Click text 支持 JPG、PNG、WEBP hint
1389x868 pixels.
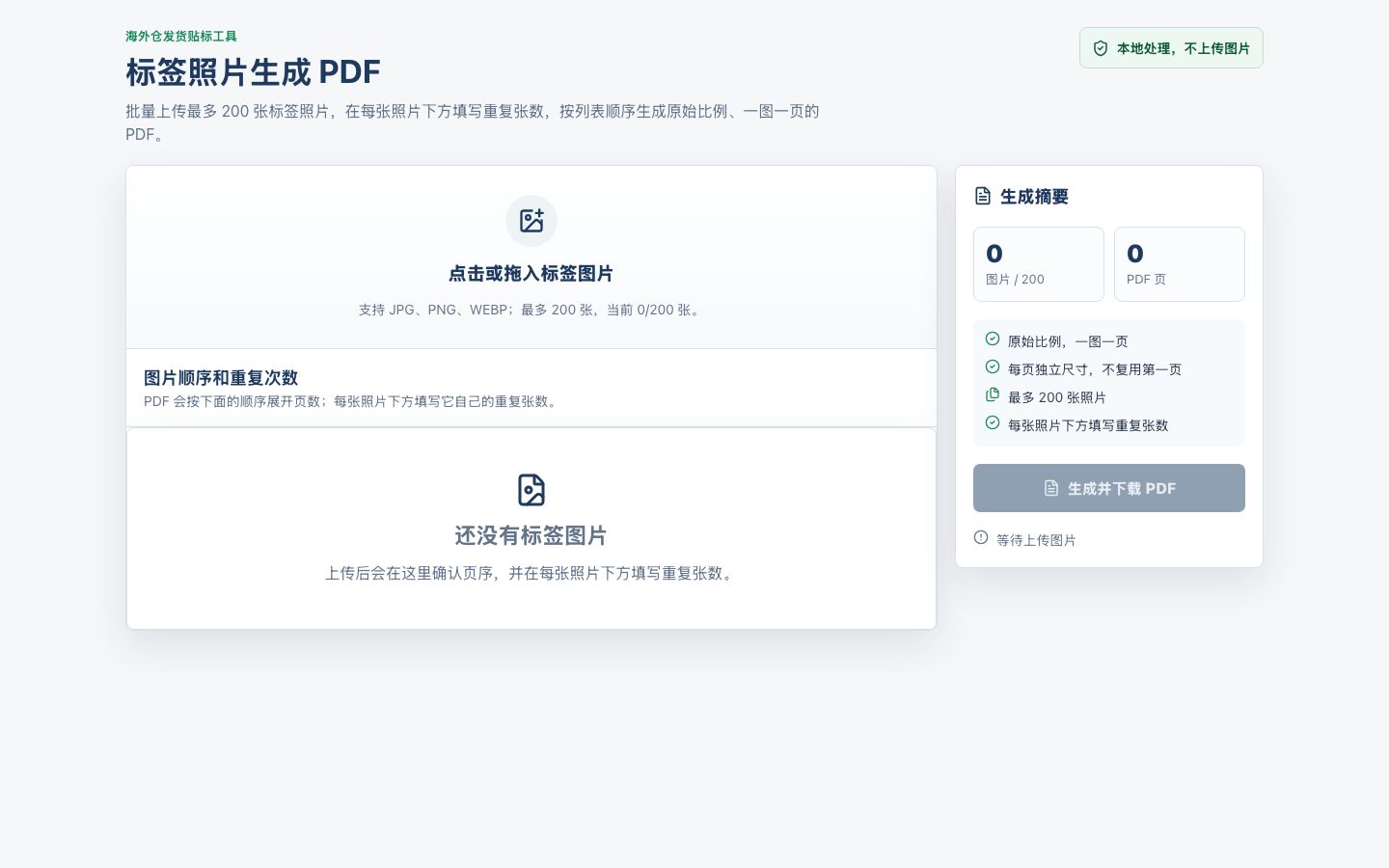click(x=531, y=310)
